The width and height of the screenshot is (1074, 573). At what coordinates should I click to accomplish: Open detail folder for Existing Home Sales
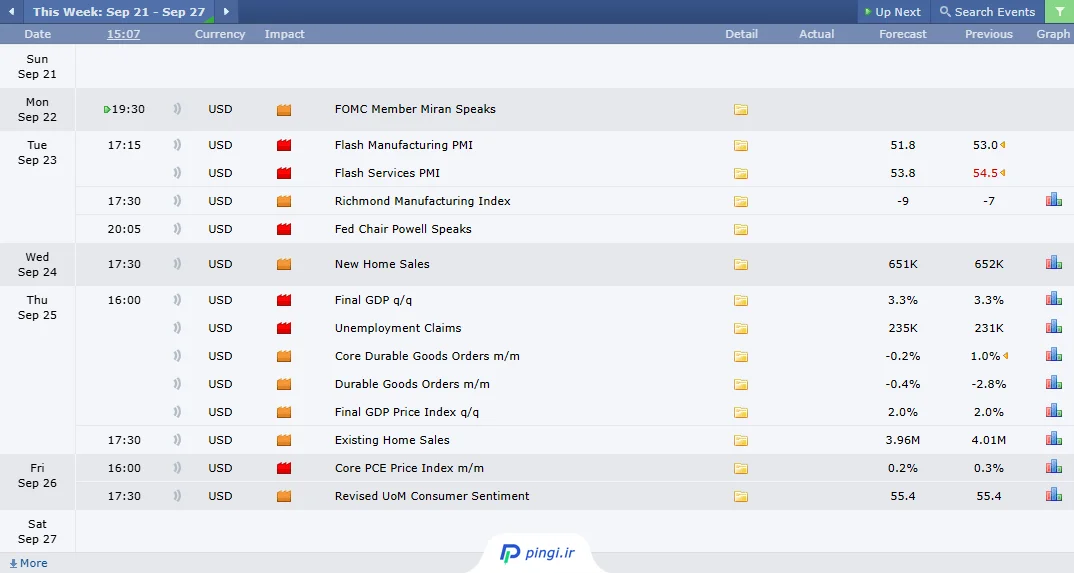pyautogui.click(x=741, y=440)
